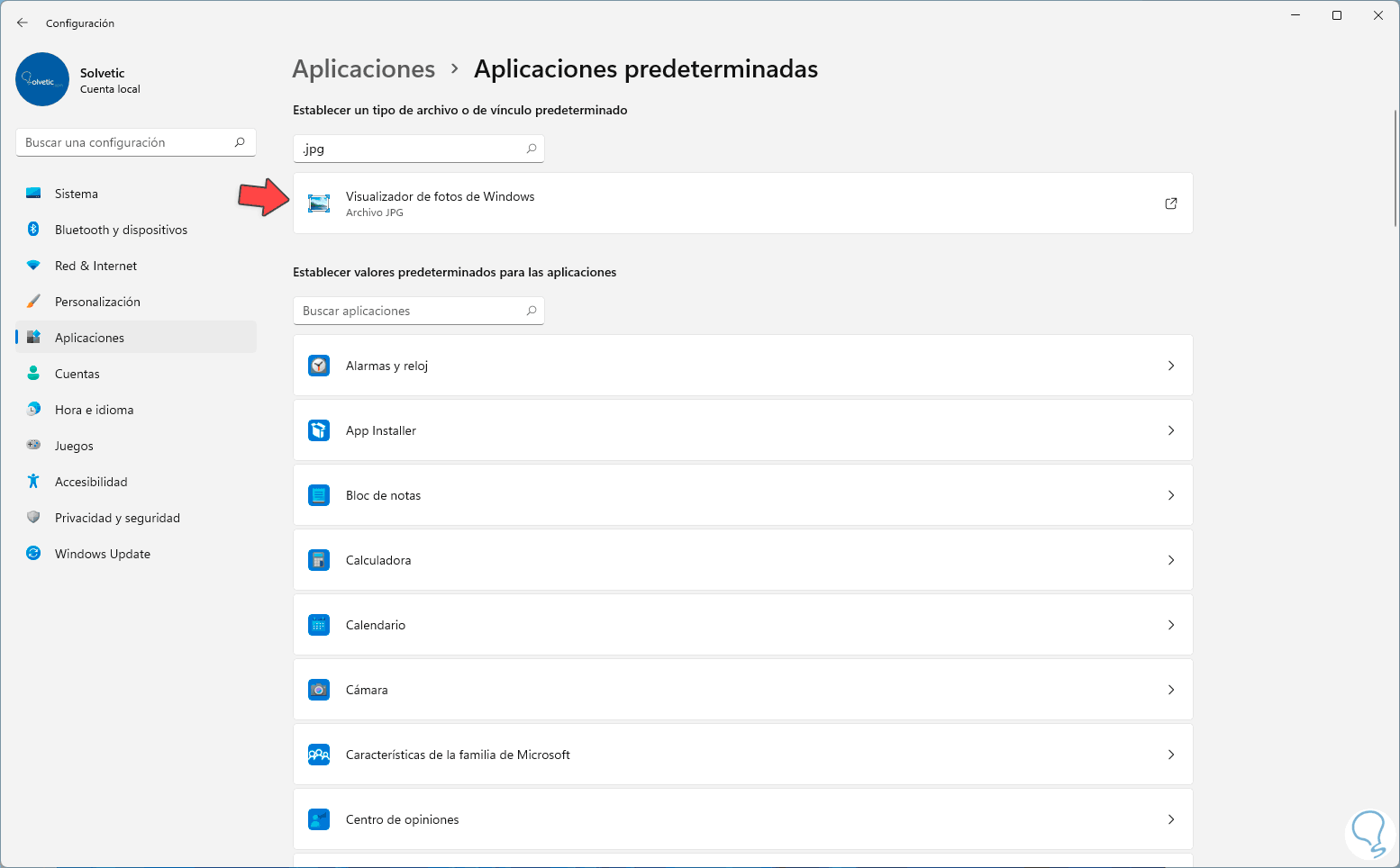Expand the Calendario app entry chevron
This screenshot has width=1400, height=868.
click(1171, 625)
